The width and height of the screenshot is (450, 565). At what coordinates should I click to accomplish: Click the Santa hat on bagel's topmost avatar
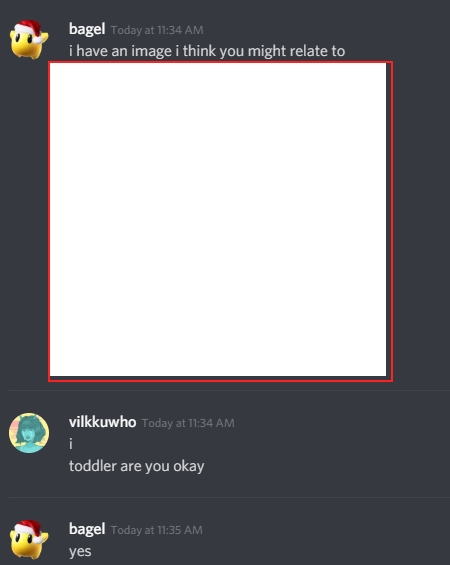click(x=30, y=30)
